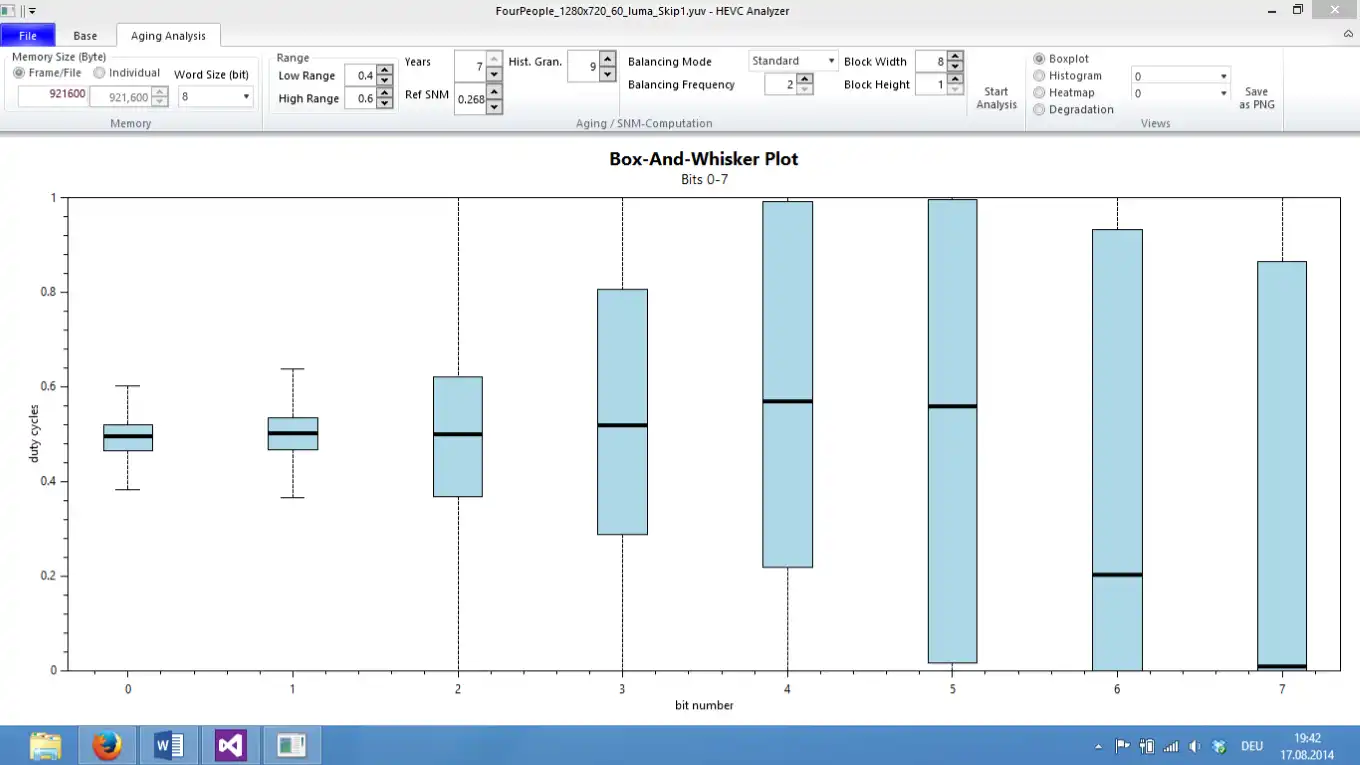Click Start Analysis button
The width and height of the screenshot is (1360, 765).
pyautogui.click(x=996, y=98)
